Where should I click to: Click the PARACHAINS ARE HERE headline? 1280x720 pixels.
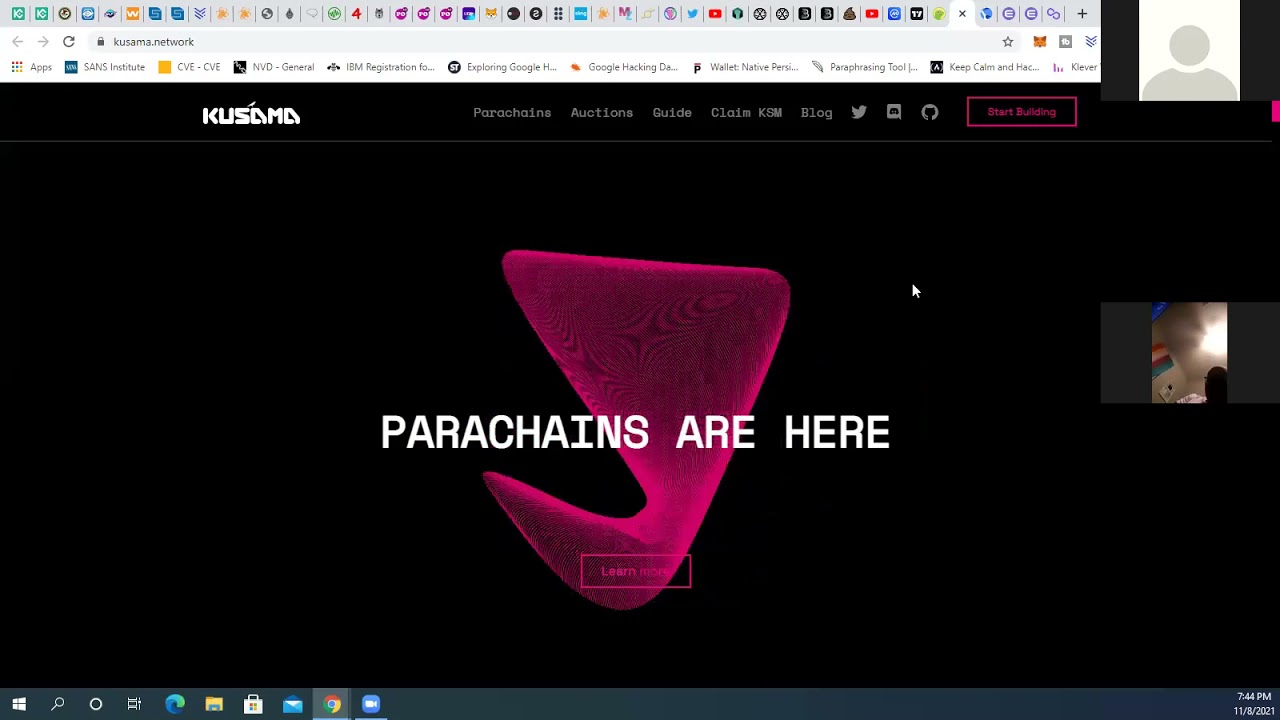635,433
